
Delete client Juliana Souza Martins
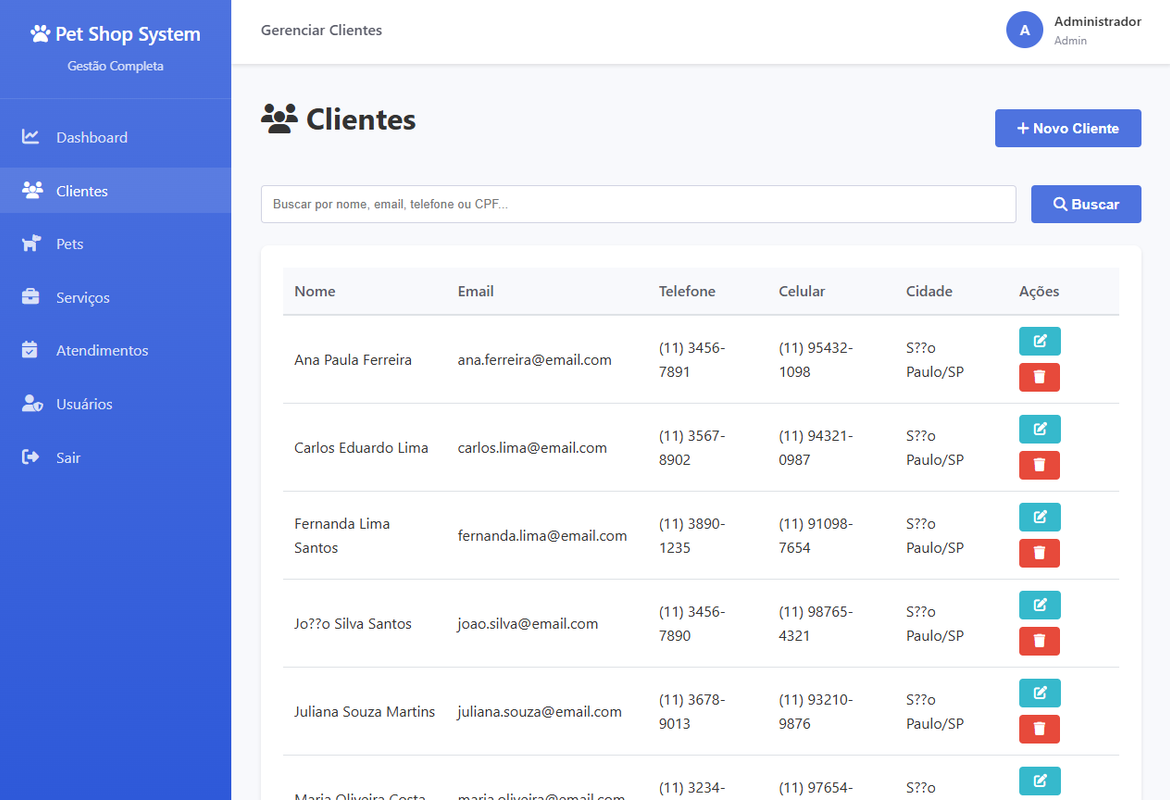click(1039, 729)
